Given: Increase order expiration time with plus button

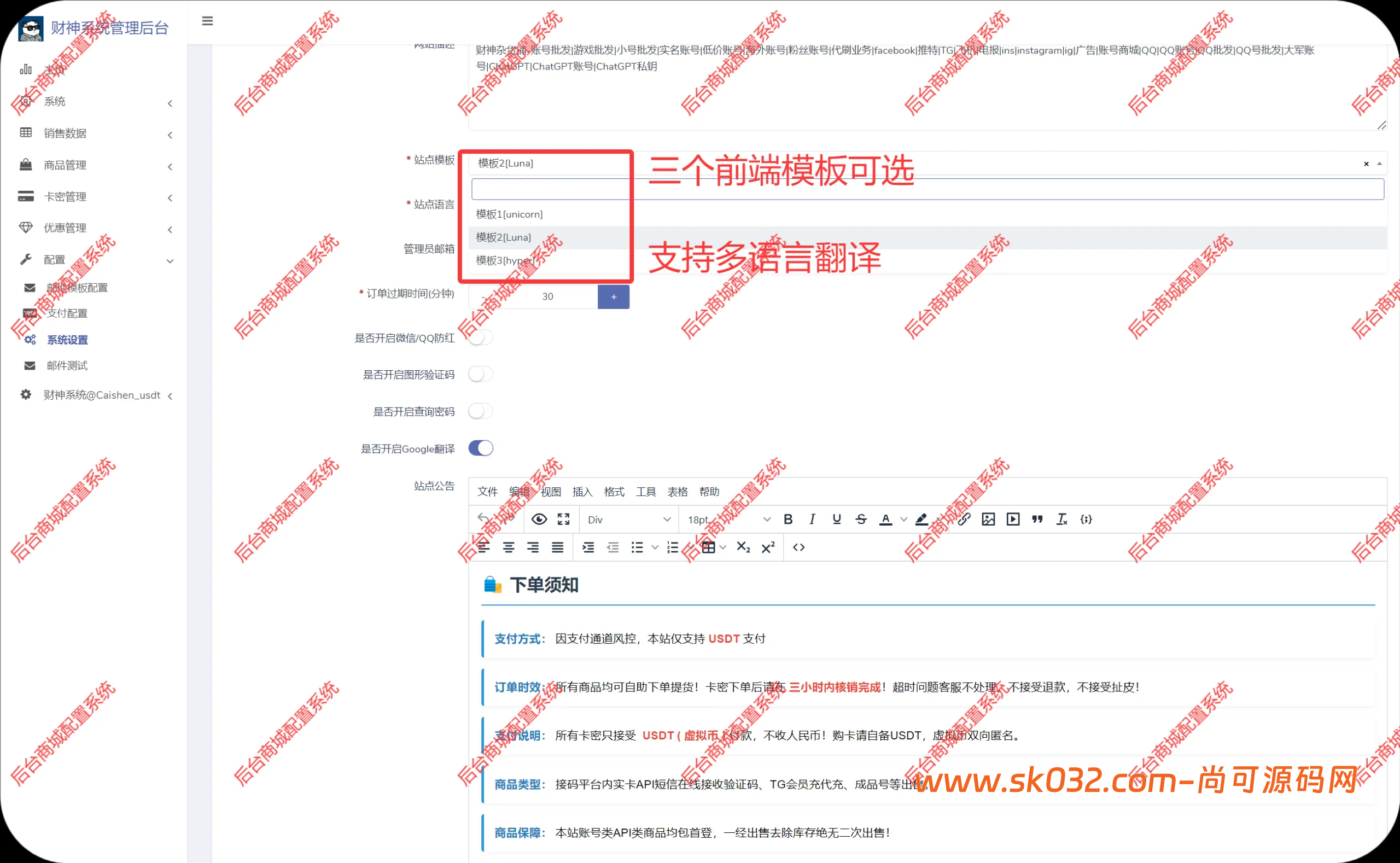Looking at the screenshot, I should 613,296.
